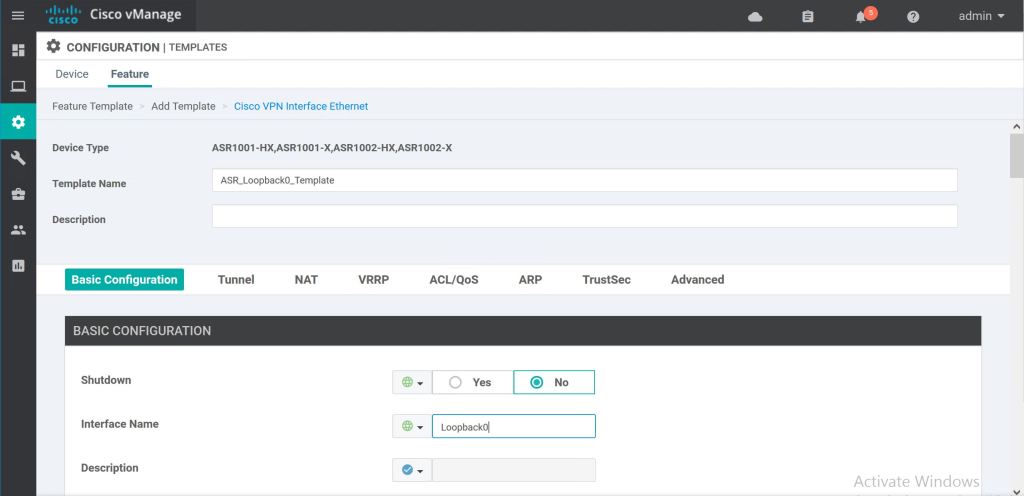
Task: Open the Monitor sidebar icon
Action: point(17,86)
